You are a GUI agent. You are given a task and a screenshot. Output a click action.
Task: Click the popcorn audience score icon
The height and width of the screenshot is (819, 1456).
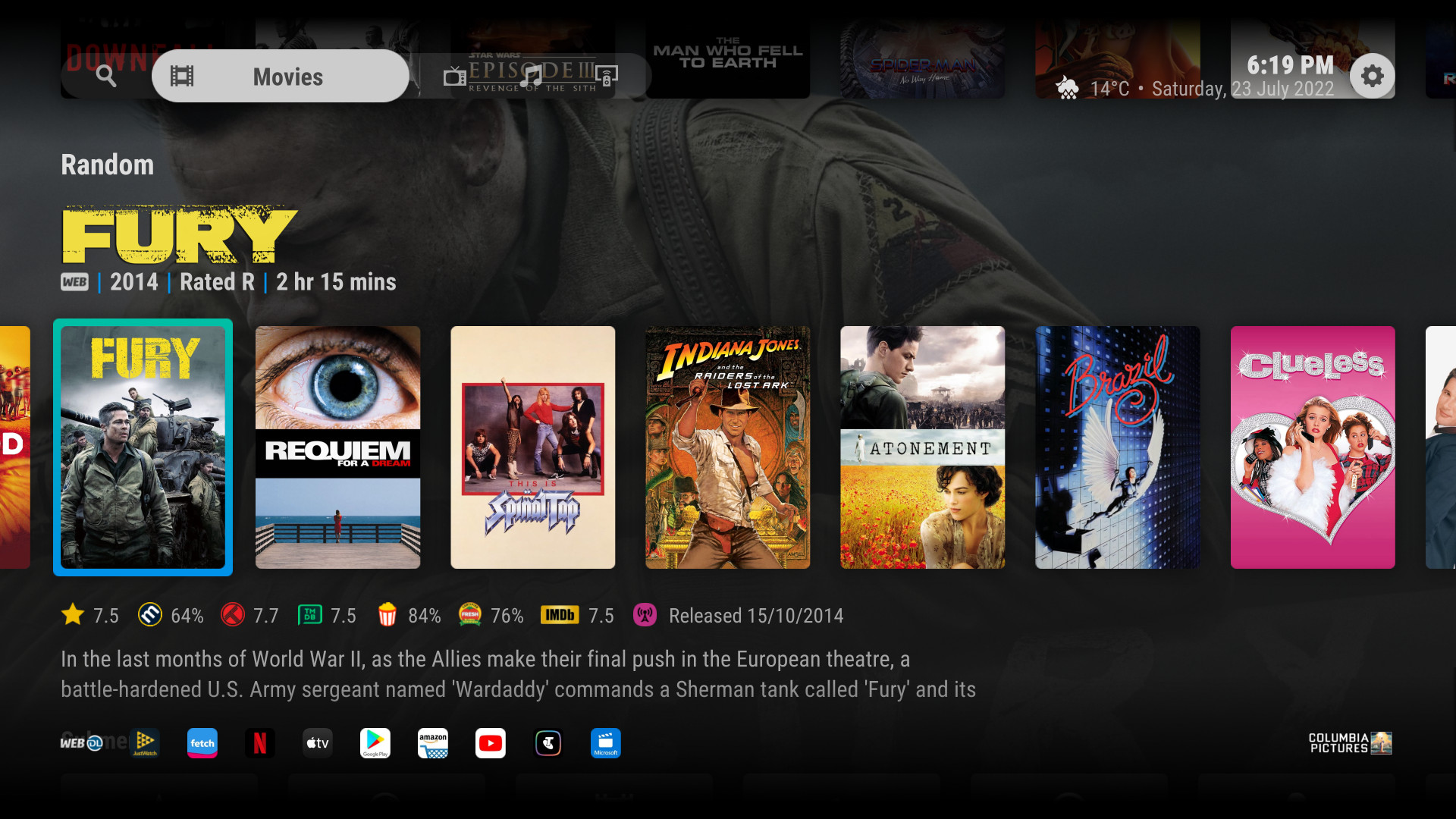pos(388,616)
